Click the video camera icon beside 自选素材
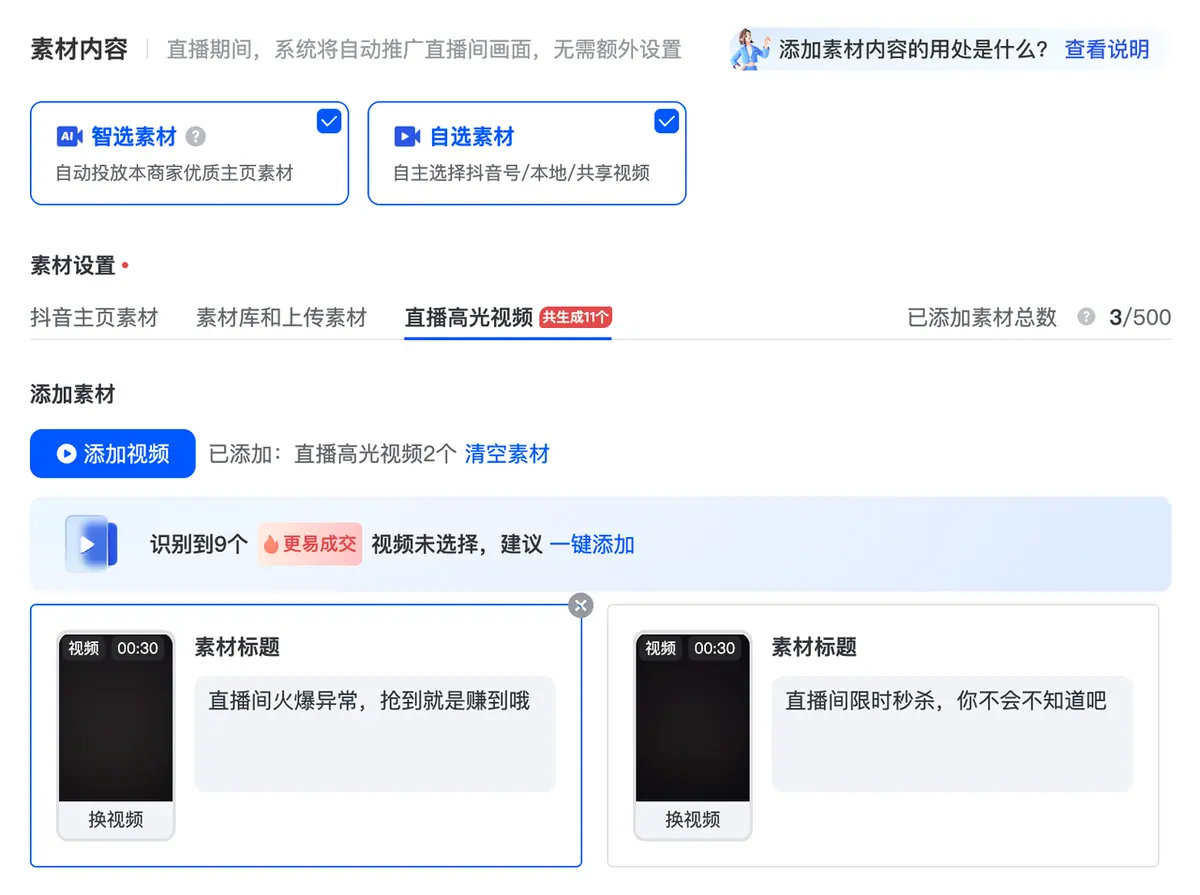 point(407,136)
